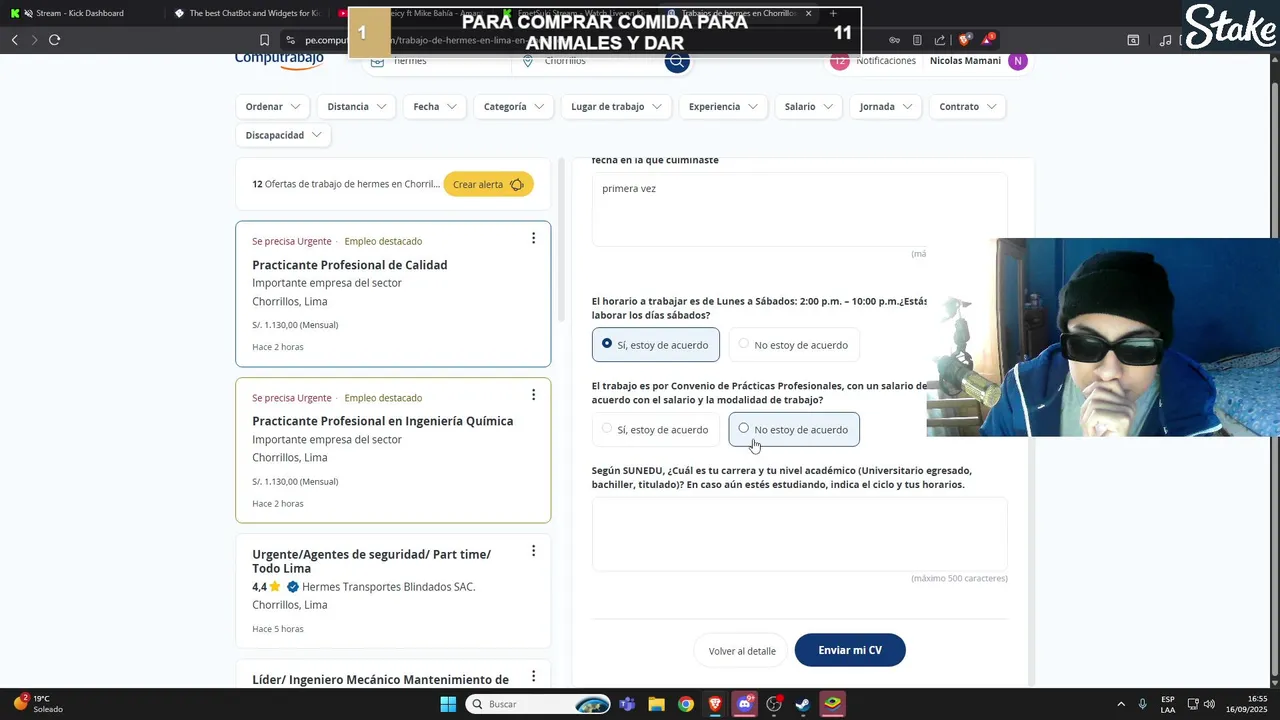Toggle reader mode icon in the address bar
Screen dimensions: 1280x720
coord(917,40)
